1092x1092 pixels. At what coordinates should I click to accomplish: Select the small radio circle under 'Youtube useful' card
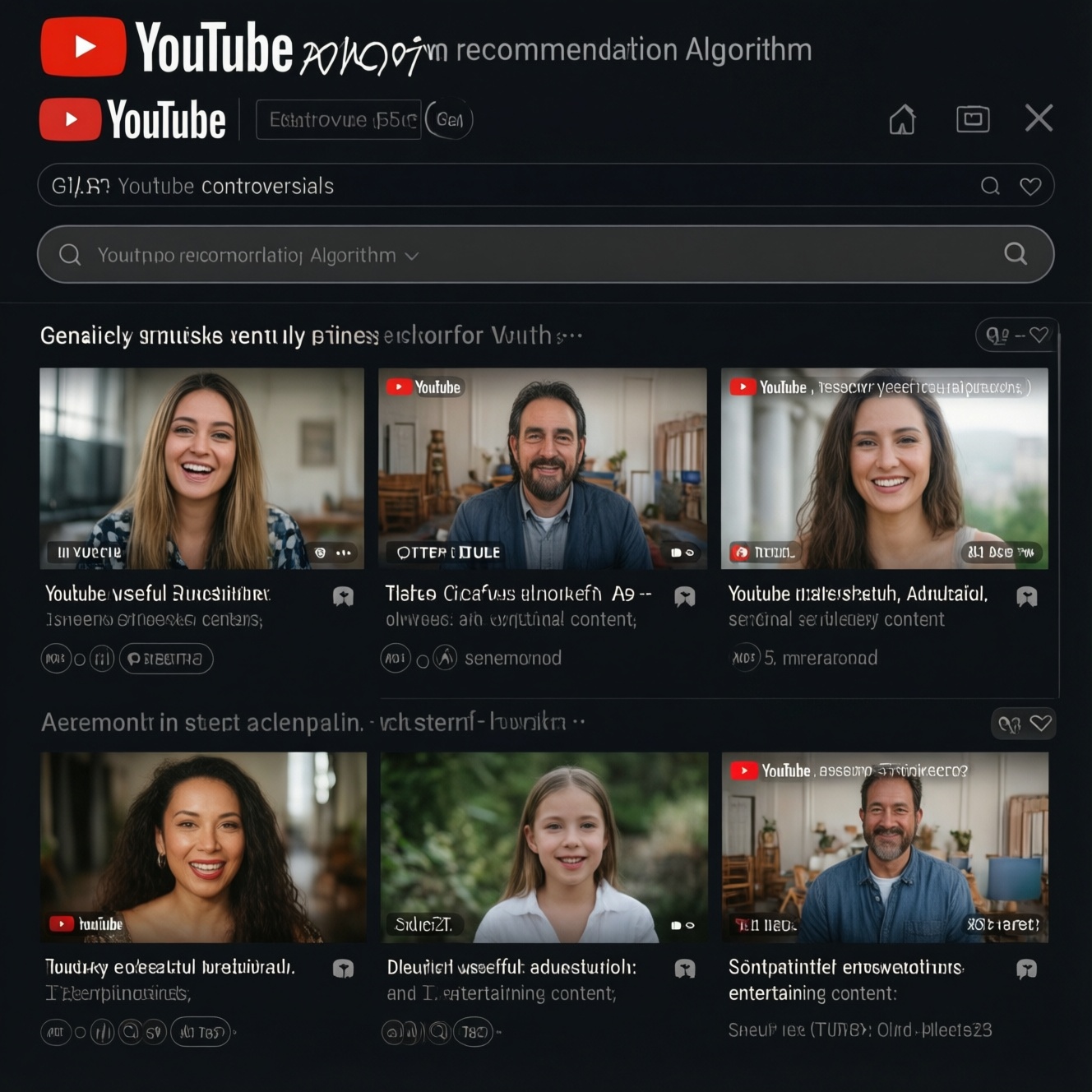(x=80, y=659)
